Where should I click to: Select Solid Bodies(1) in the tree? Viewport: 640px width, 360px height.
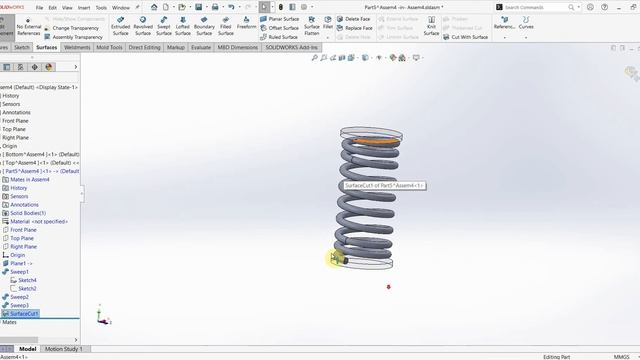(24, 213)
